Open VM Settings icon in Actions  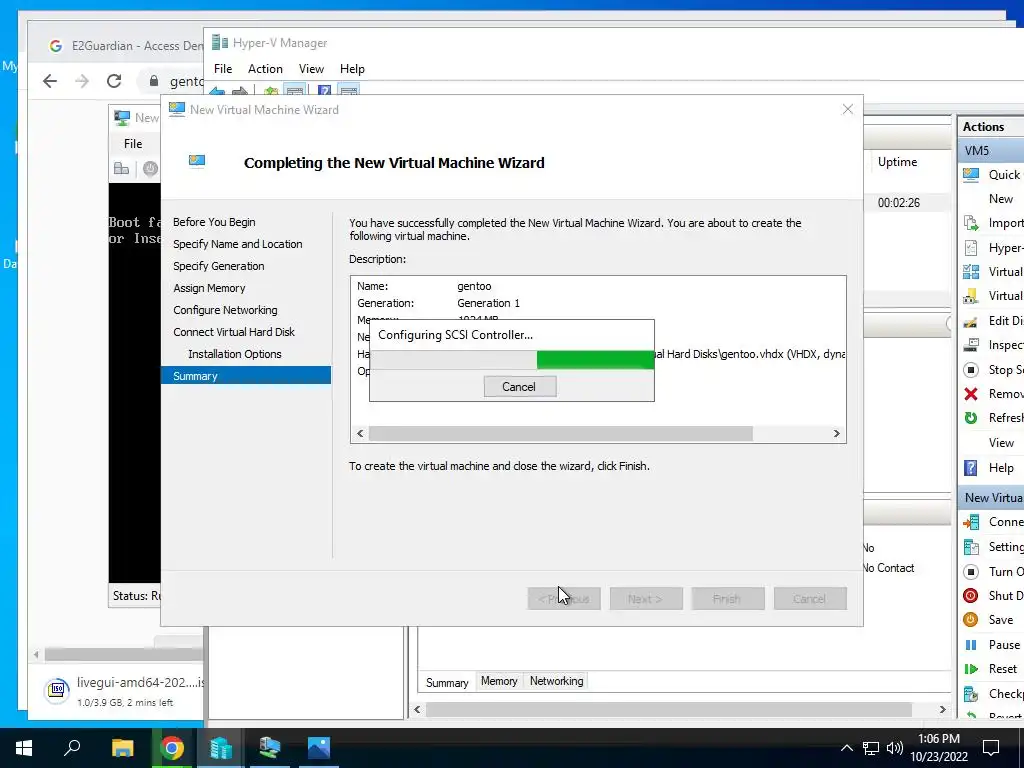pyautogui.click(x=971, y=547)
